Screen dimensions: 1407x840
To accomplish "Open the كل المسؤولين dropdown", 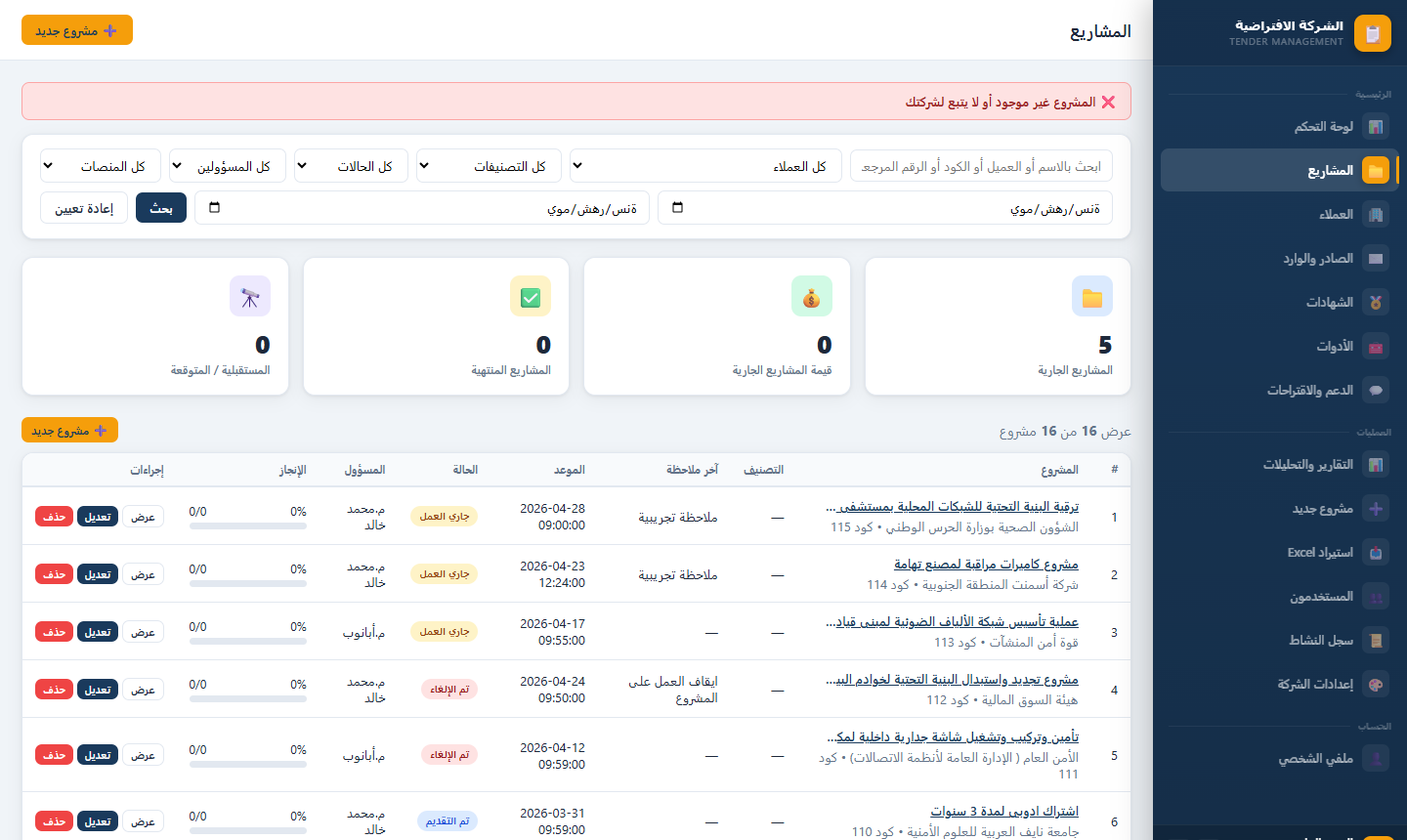I will 227,166.
